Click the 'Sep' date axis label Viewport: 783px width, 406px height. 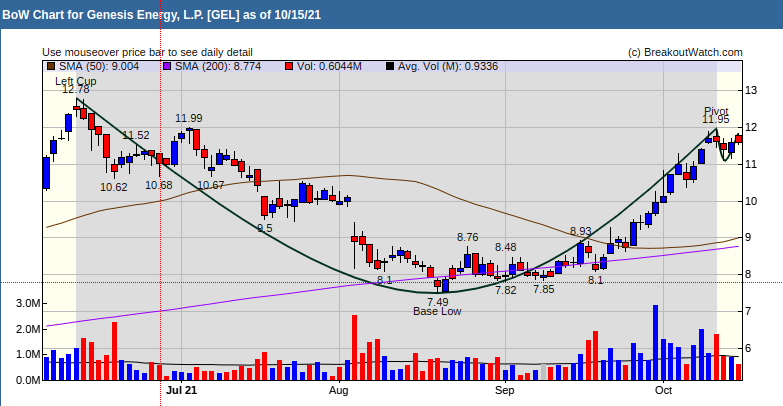tap(504, 390)
